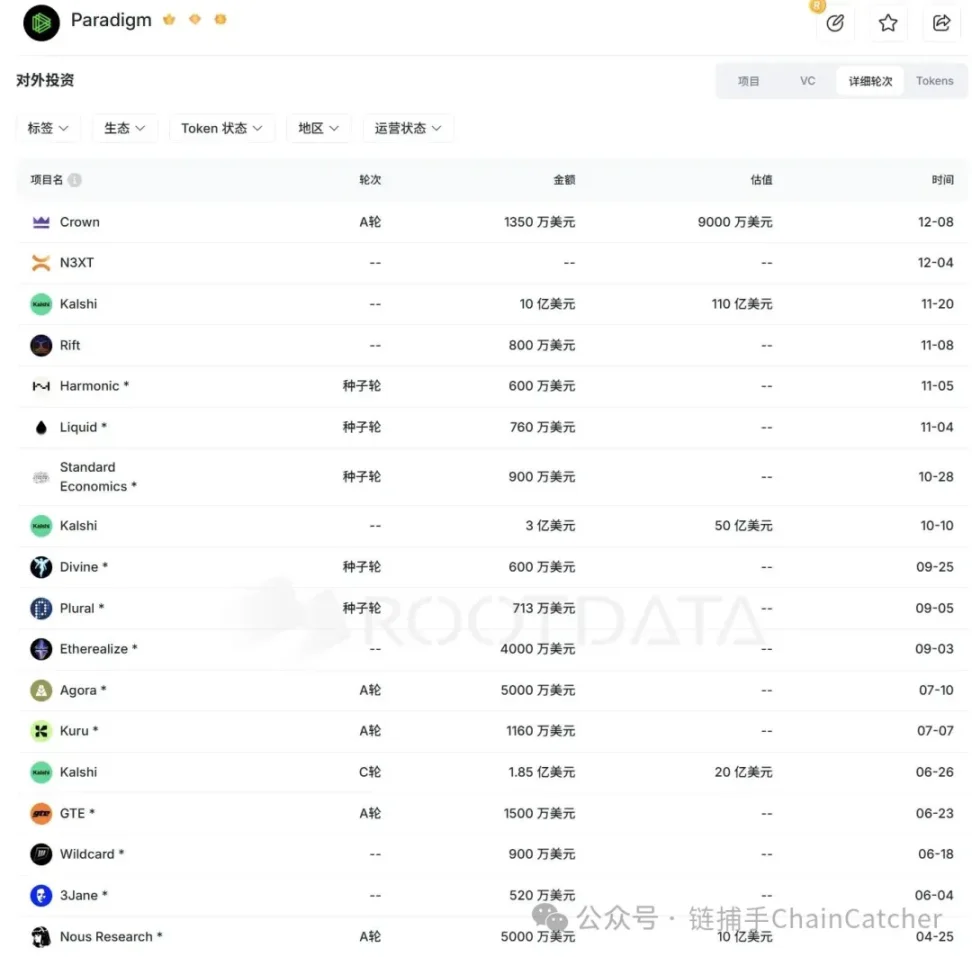Open the Token 状态 dropdown
Viewport: 972px width, 957px height.
(x=222, y=128)
